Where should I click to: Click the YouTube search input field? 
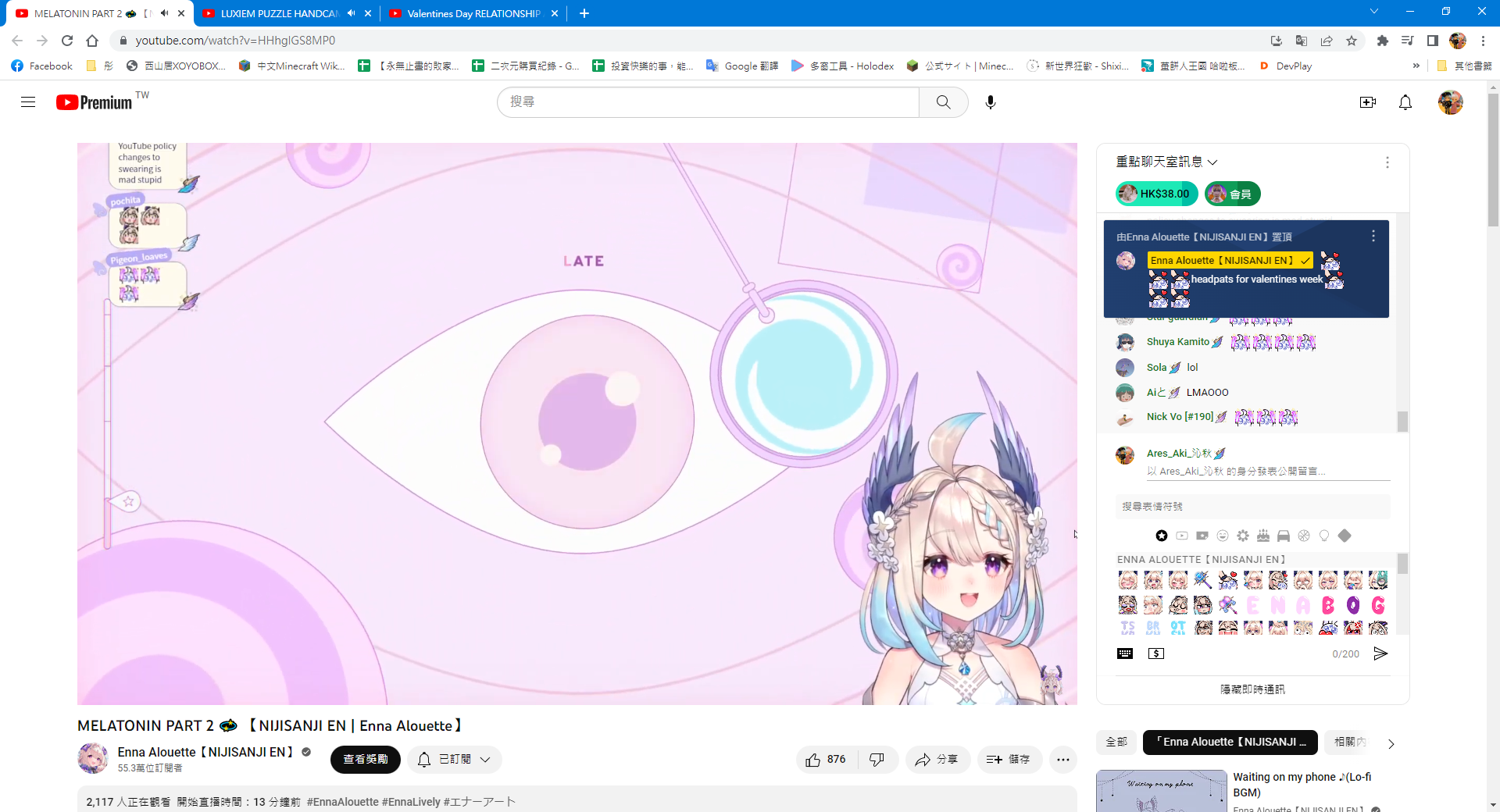click(709, 102)
